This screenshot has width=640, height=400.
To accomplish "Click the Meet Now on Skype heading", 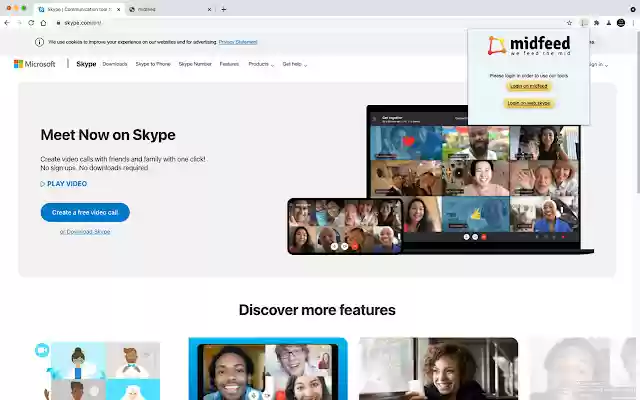I will (108, 135).
